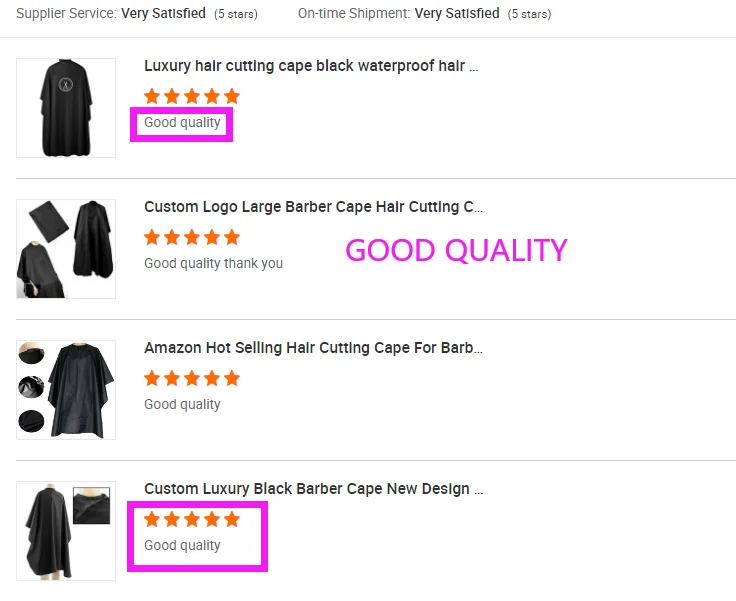The width and height of the screenshot is (736, 601).
Task: Open the Custom Logo Large Barber Cape title
Action: pyautogui.click(x=313, y=207)
